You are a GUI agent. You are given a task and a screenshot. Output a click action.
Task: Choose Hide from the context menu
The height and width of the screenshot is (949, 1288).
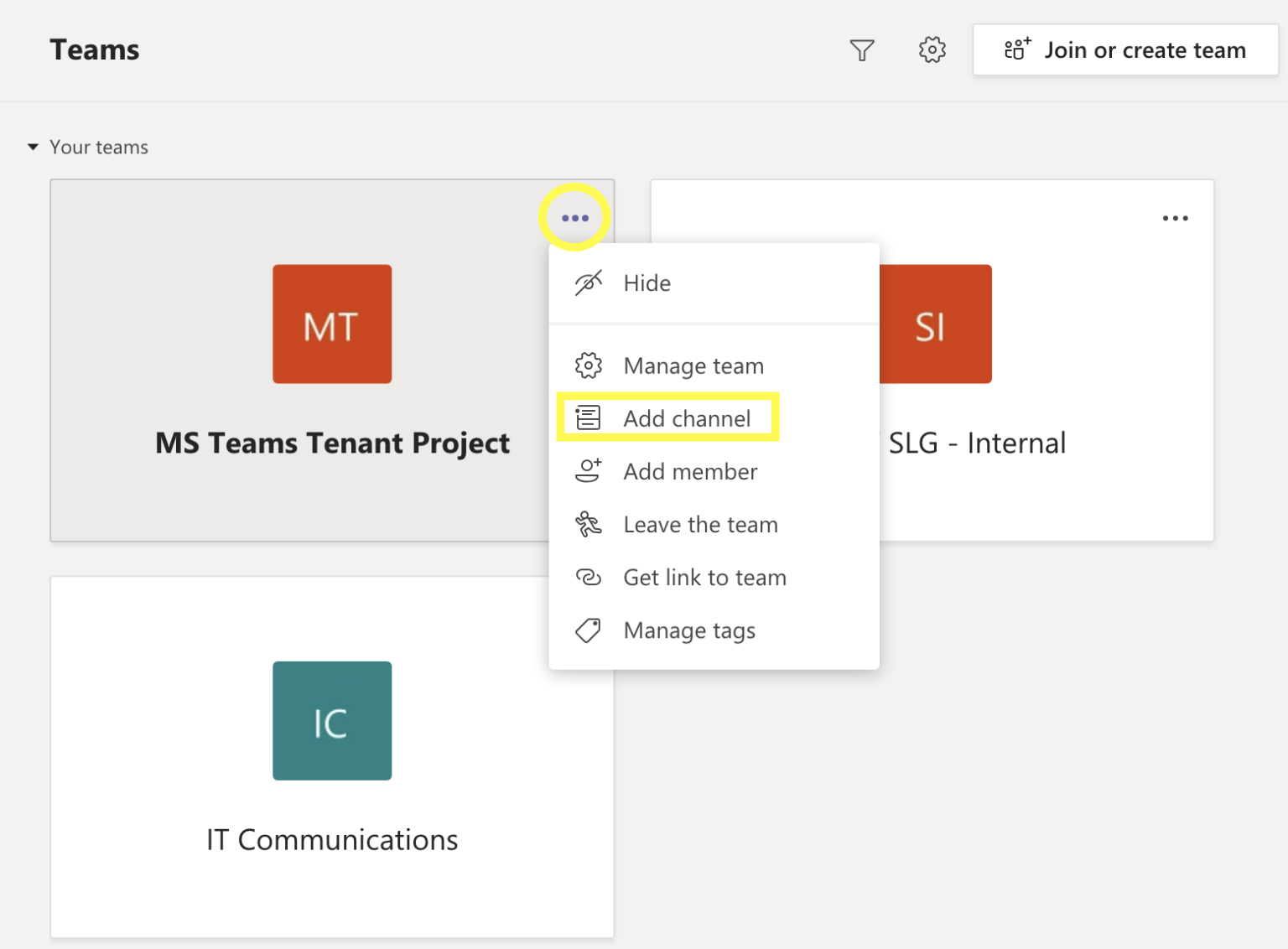coord(647,283)
